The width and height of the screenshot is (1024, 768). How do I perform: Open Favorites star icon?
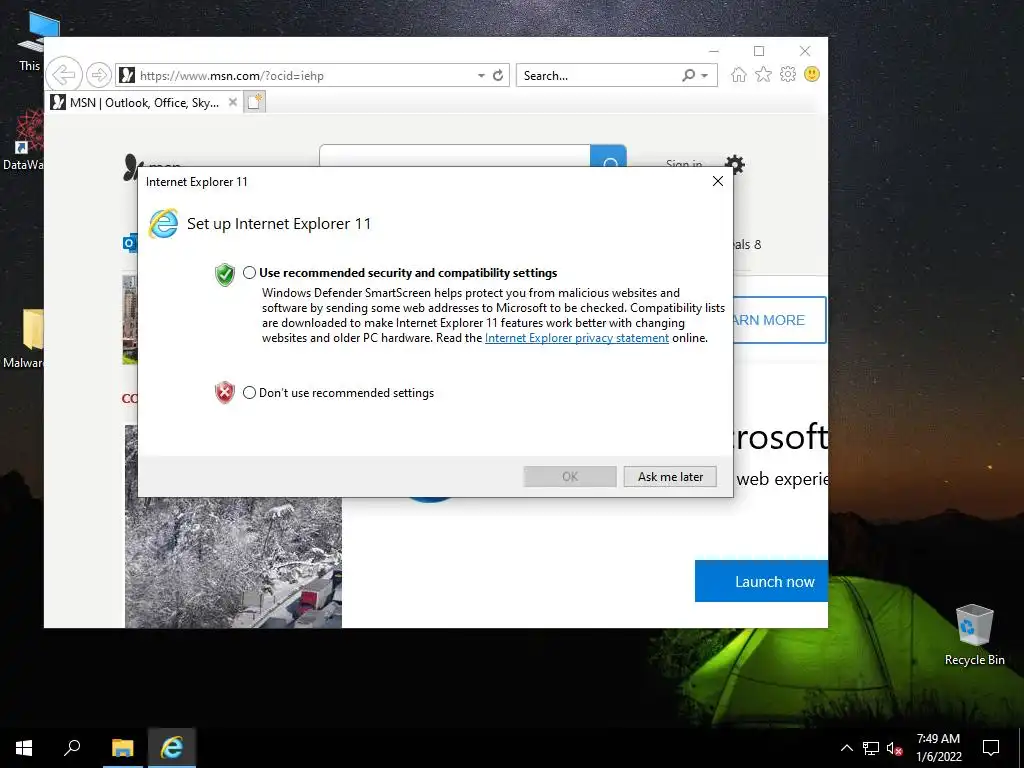pyautogui.click(x=763, y=74)
